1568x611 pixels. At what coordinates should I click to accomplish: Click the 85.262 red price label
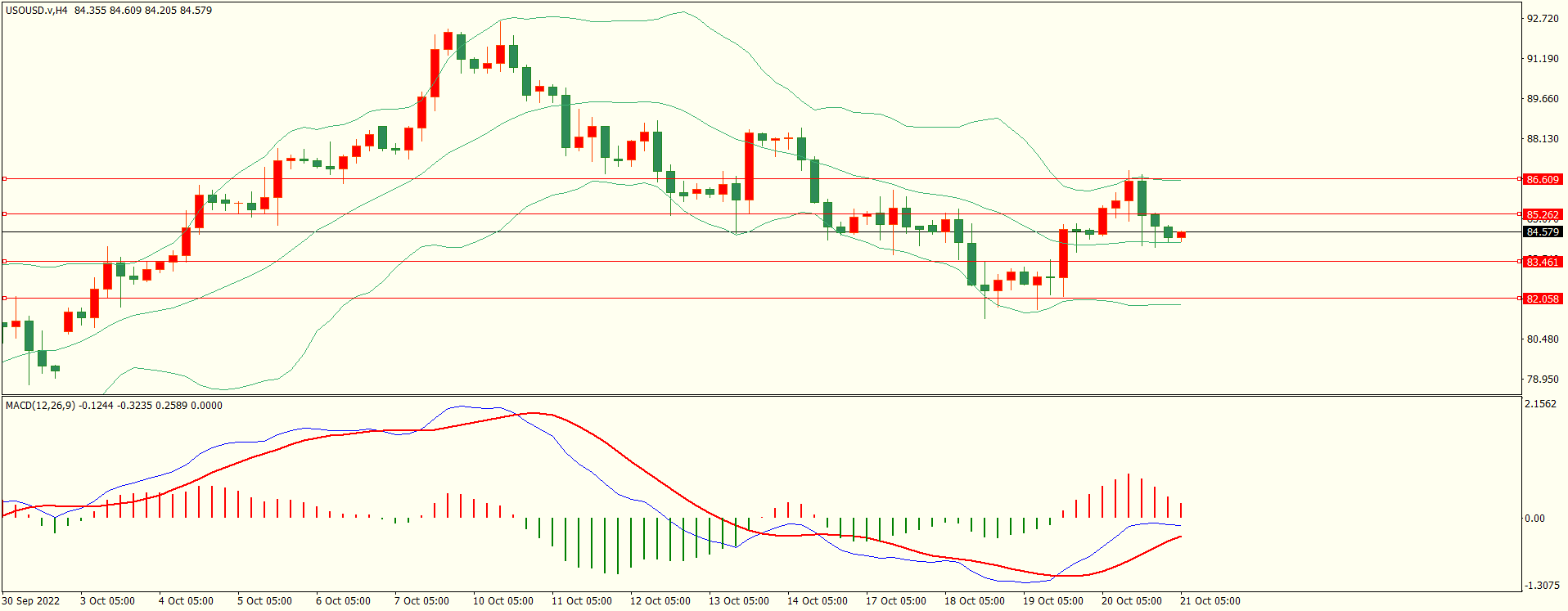[1543, 215]
